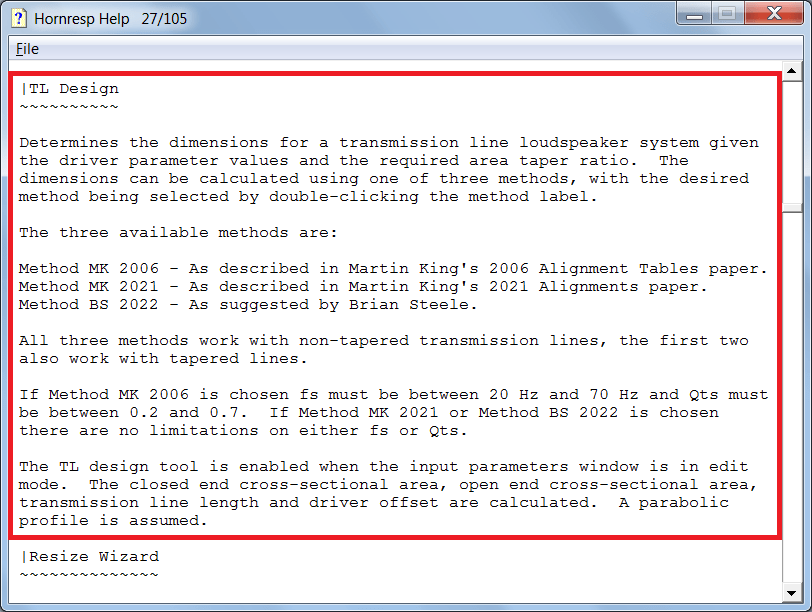Close the Hornresp Help window
The image size is (812, 612).
774,13
